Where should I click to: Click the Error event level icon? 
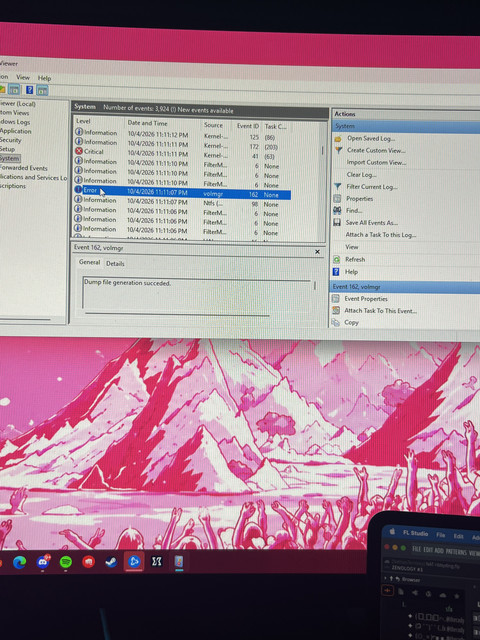tap(78, 190)
